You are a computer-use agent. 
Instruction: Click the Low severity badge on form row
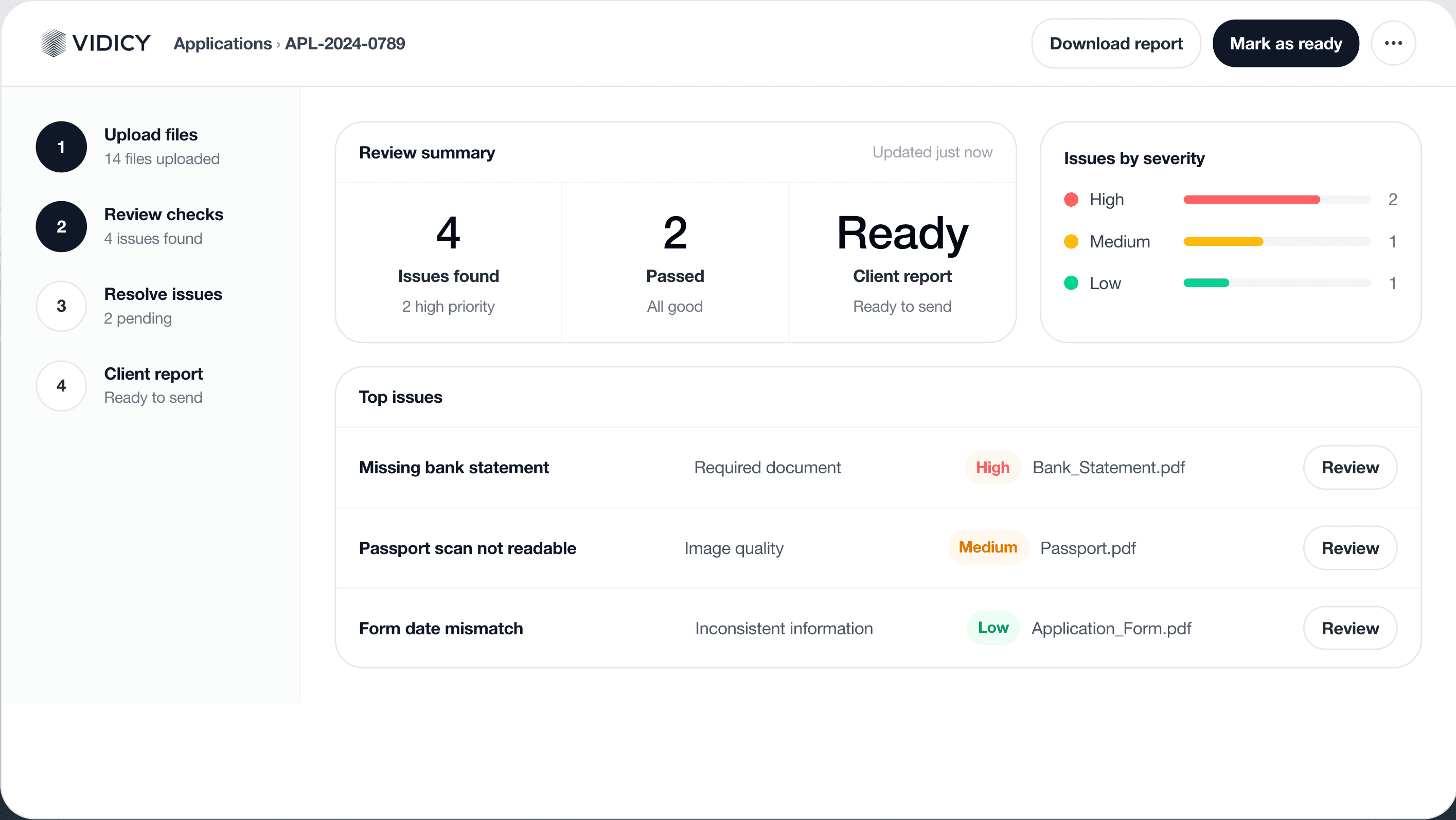click(993, 628)
